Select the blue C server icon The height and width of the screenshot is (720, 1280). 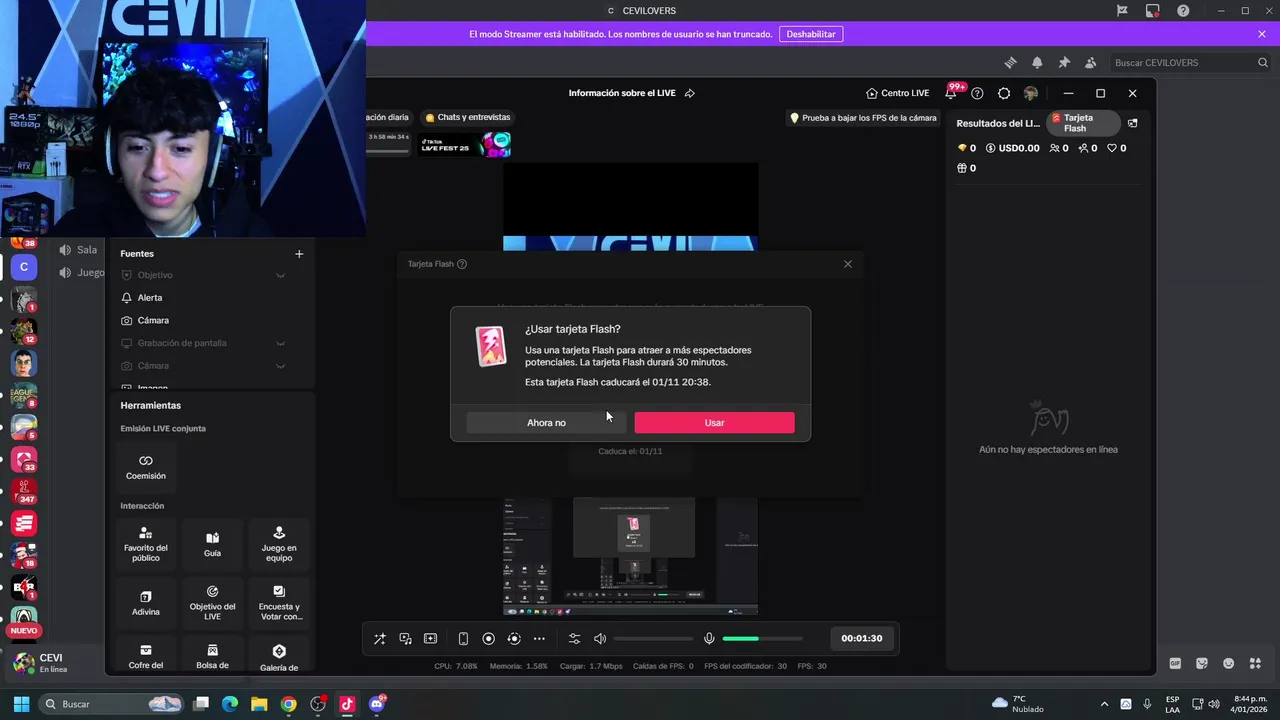pyautogui.click(x=24, y=267)
